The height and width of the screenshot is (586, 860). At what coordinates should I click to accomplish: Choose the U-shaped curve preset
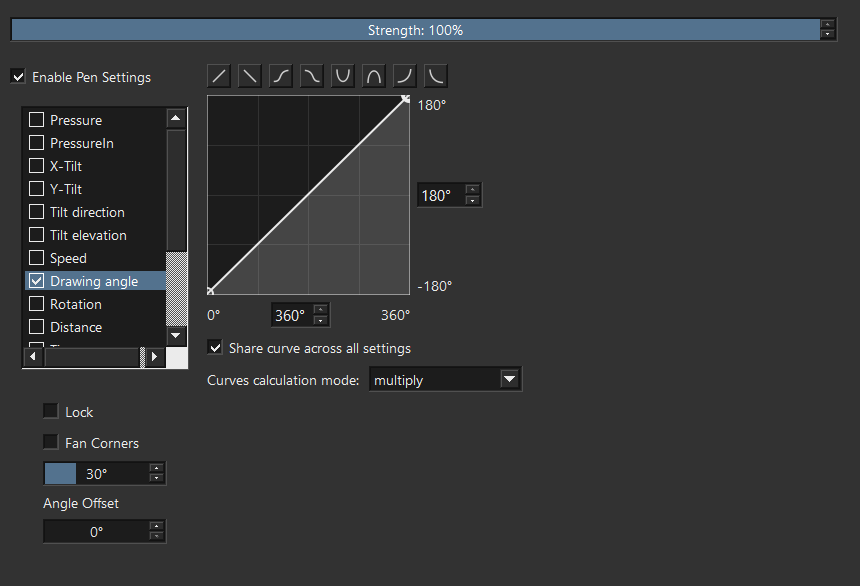coord(343,76)
